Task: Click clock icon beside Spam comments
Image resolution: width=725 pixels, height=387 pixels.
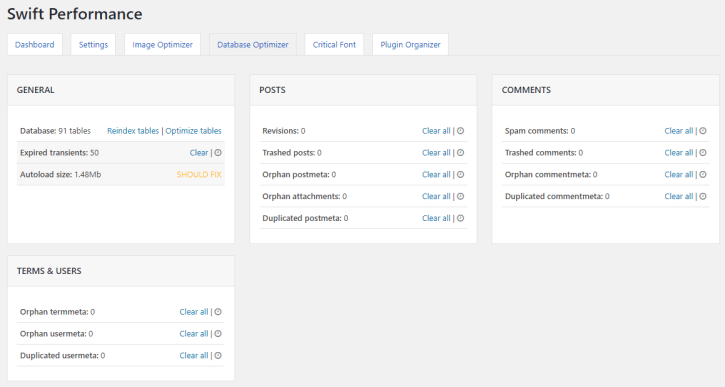Action: 703,131
